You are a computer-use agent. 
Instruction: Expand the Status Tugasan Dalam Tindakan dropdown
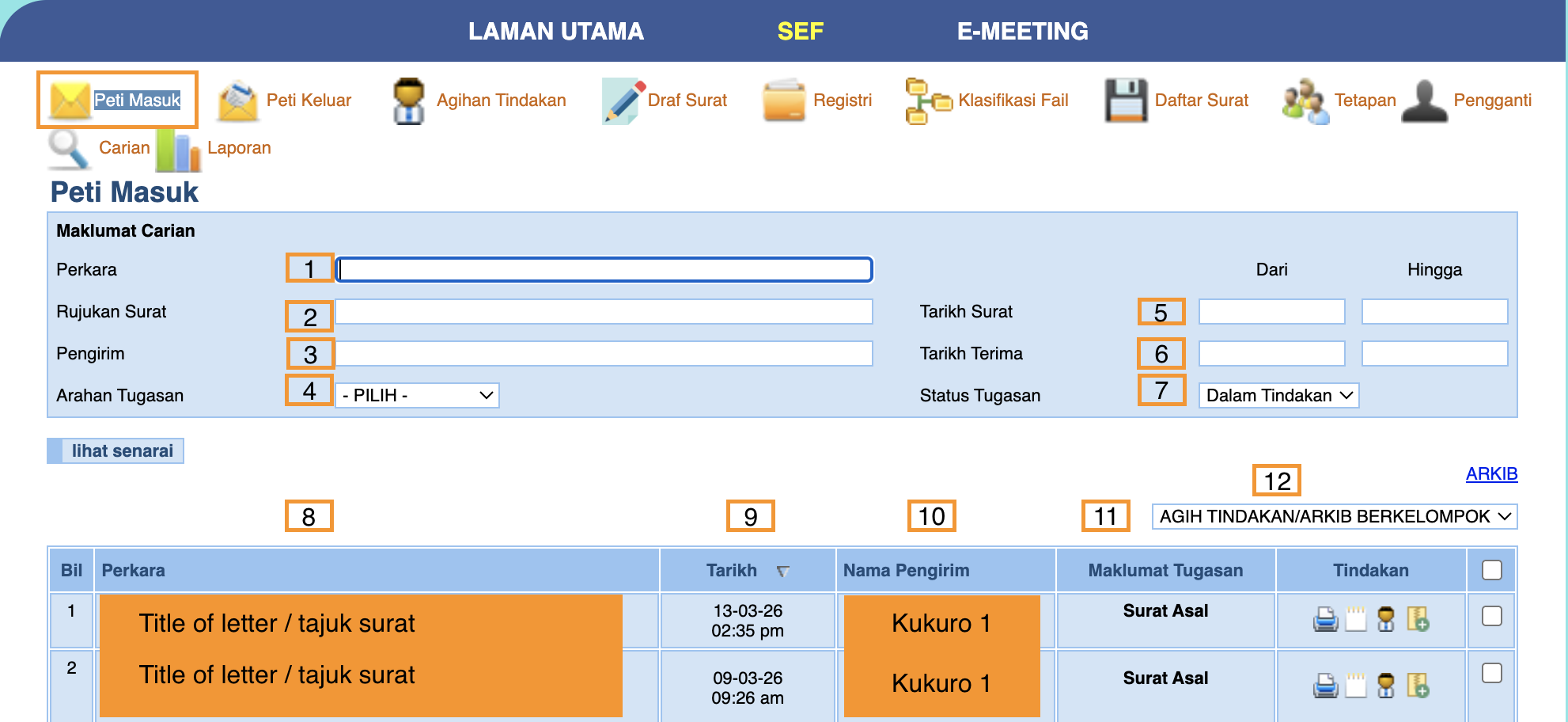pyautogui.click(x=1278, y=395)
